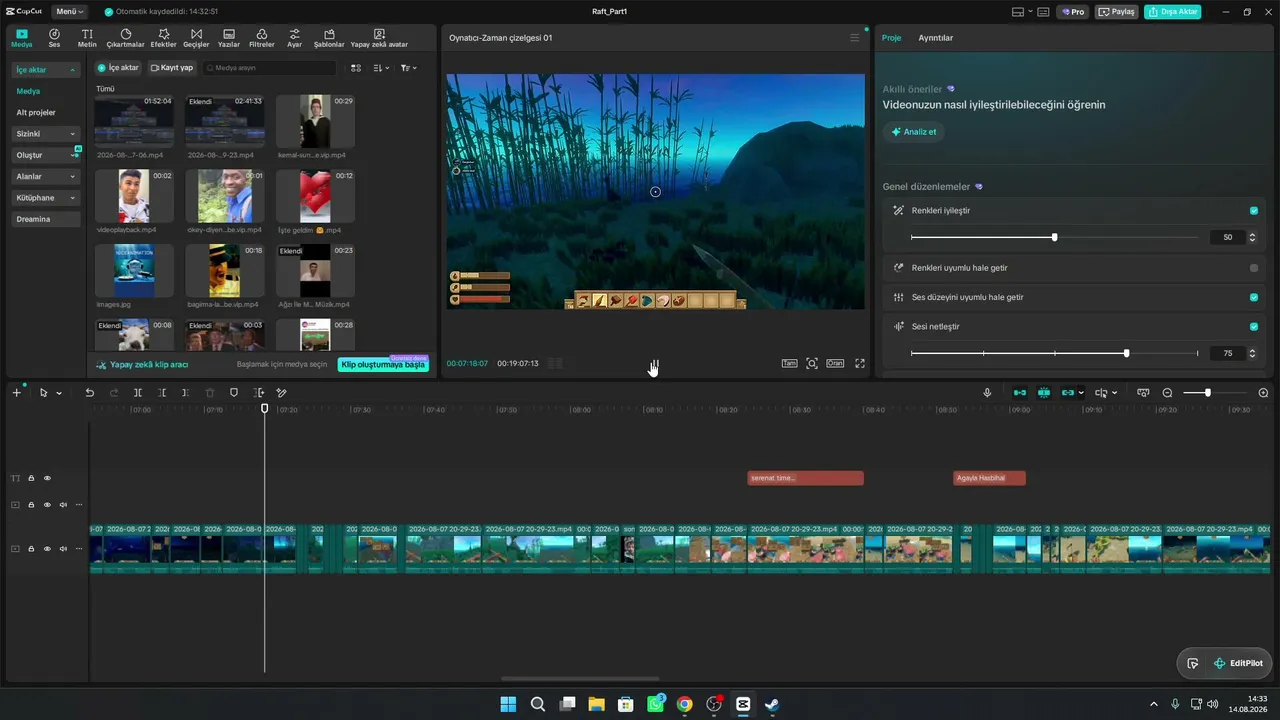Click the Paylaş share button
Image resolution: width=1280 pixels, height=720 pixels.
coord(1117,12)
